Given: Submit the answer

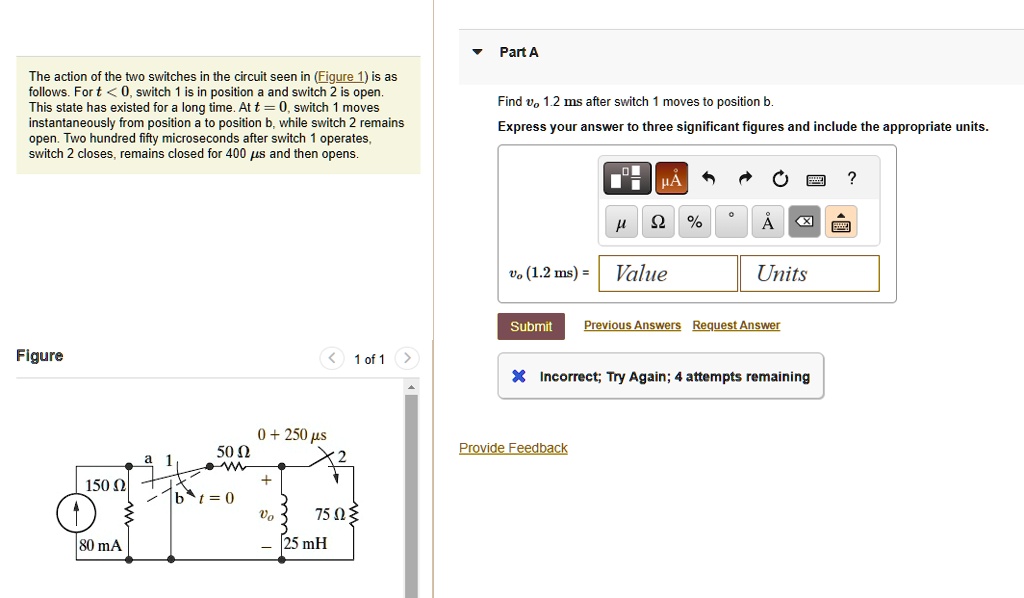Looking at the screenshot, I should click(x=530, y=326).
